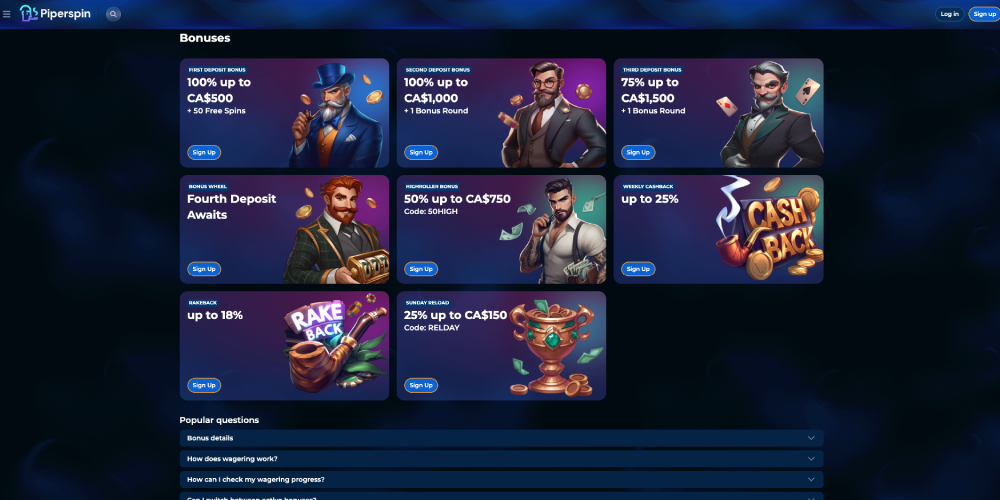Expand How does wagering work chevron
This screenshot has height=500, width=1000.
811,459
